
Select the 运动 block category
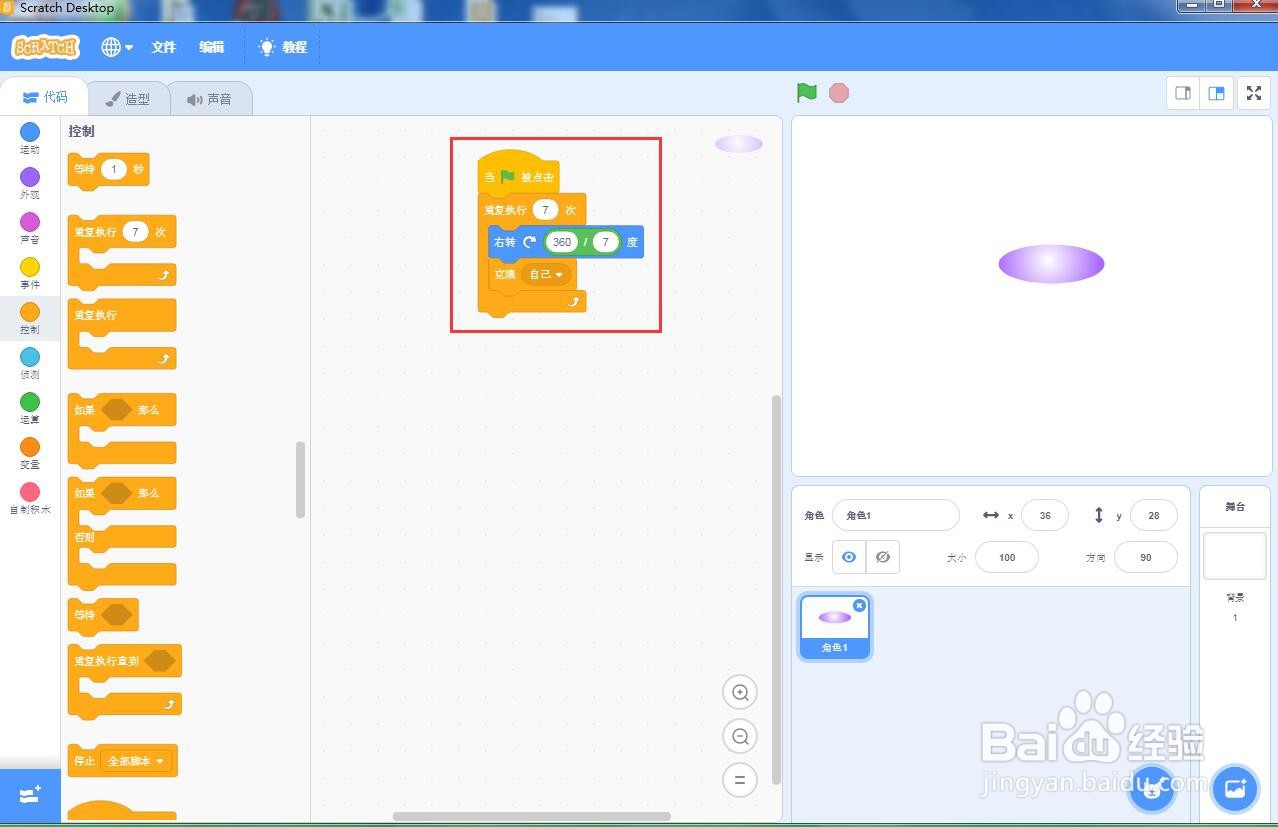[30, 138]
